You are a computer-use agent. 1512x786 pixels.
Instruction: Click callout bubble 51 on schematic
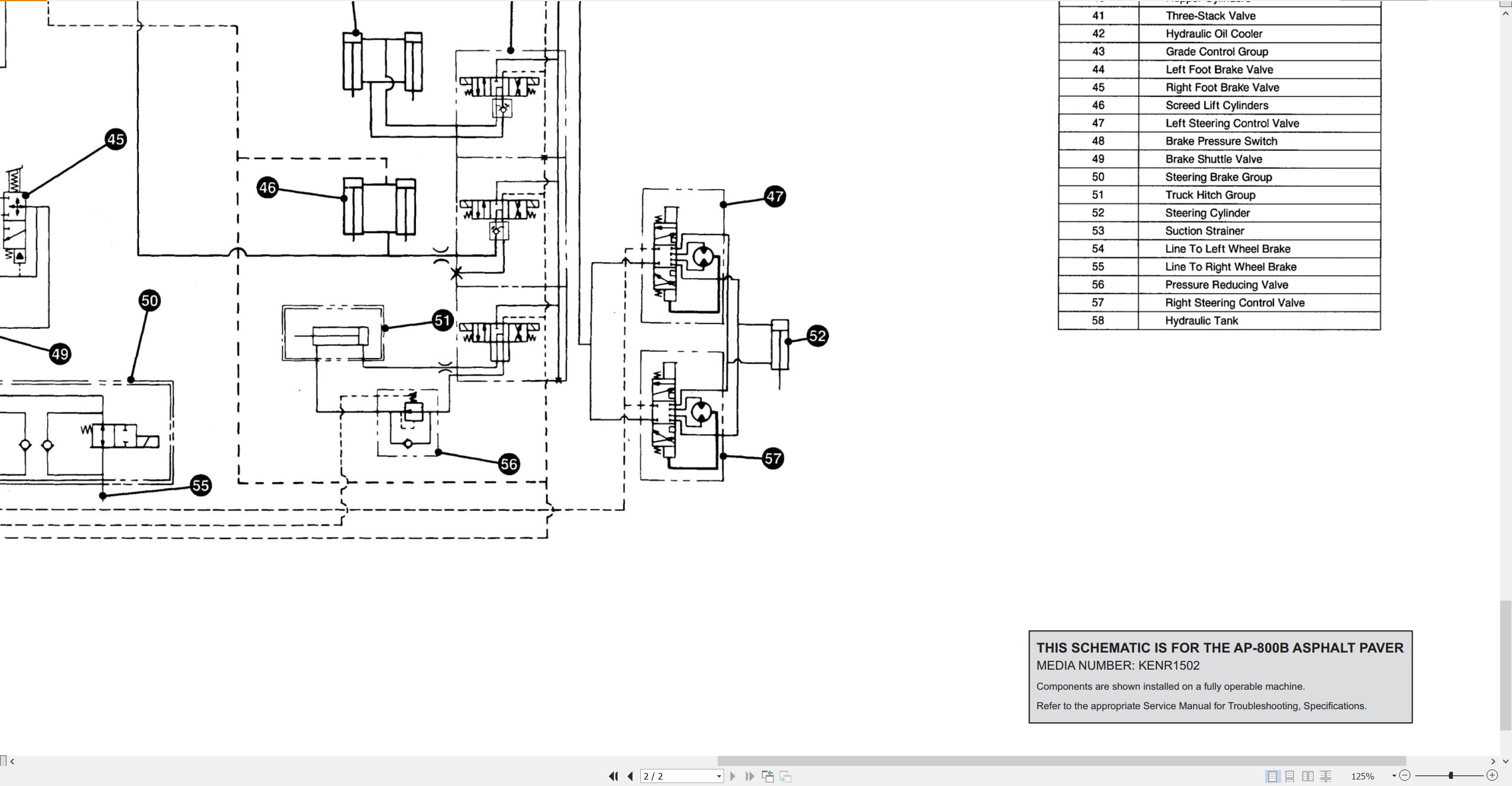(x=442, y=320)
